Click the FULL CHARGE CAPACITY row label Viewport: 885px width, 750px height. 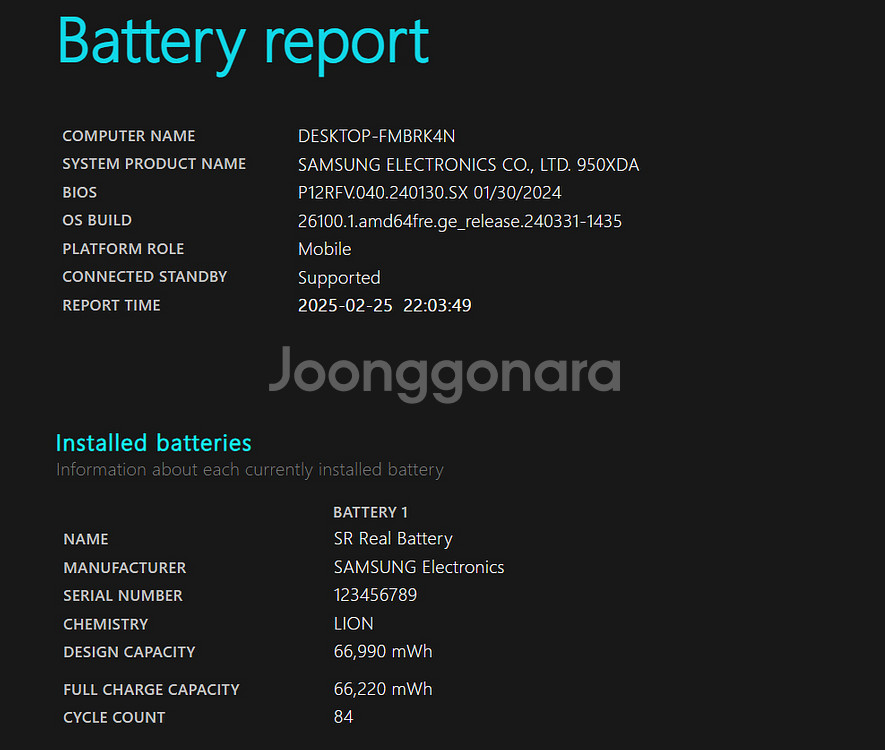pos(151,690)
